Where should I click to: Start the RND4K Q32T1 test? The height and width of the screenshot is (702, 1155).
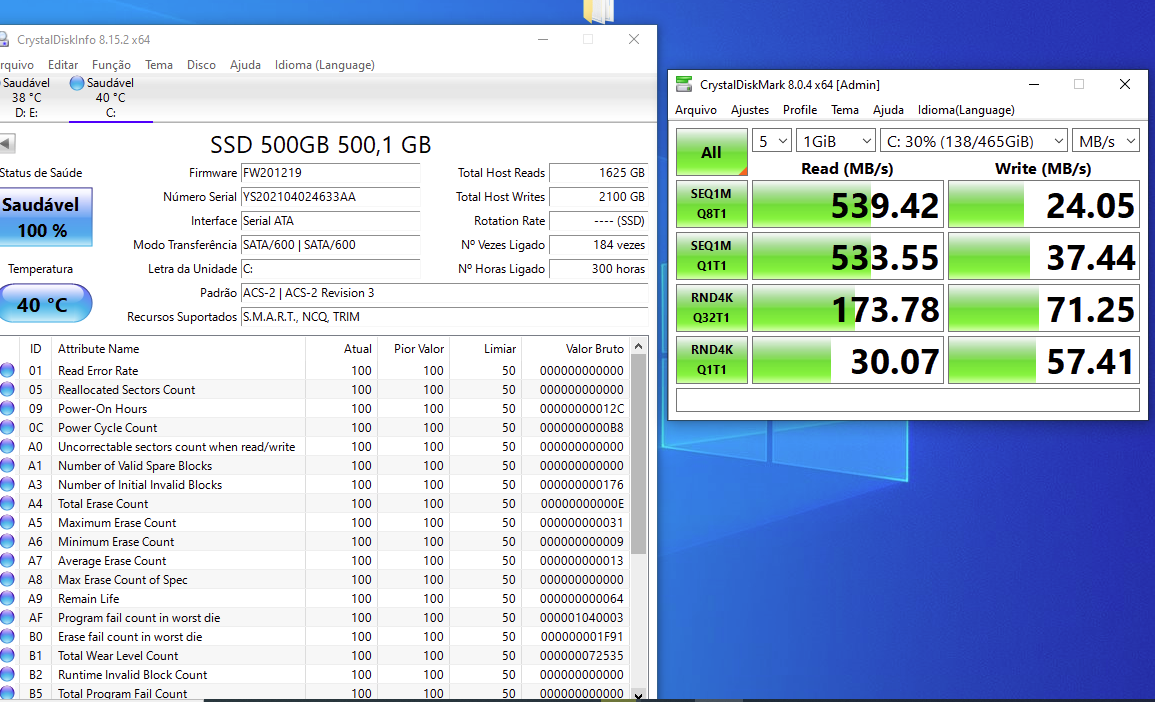pos(712,308)
